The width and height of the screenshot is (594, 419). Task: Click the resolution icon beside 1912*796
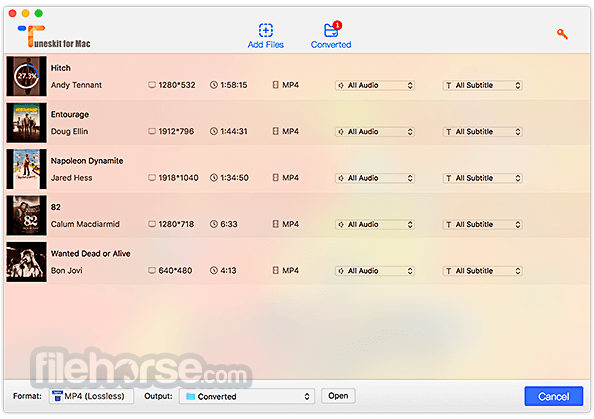pyautogui.click(x=152, y=131)
